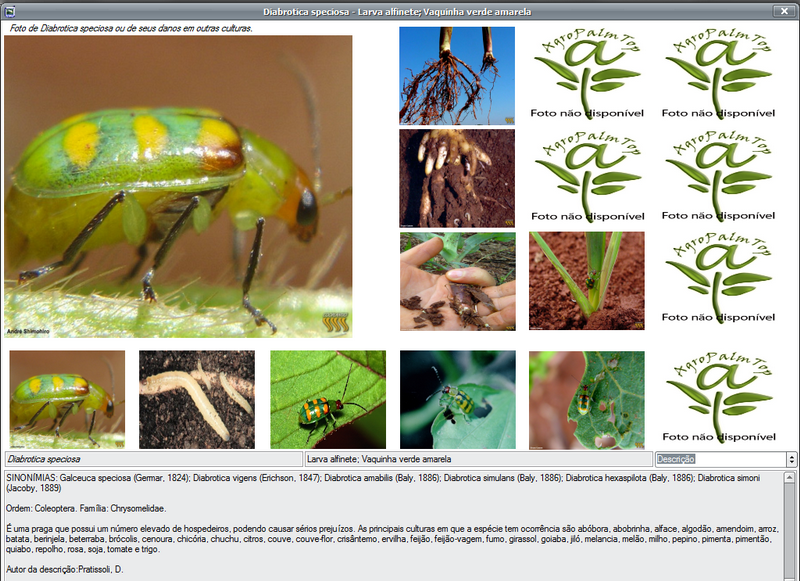Click the common name field 'Larva alfinete; Vaquinha verde amarela'

pyautogui.click(x=479, y=459)
